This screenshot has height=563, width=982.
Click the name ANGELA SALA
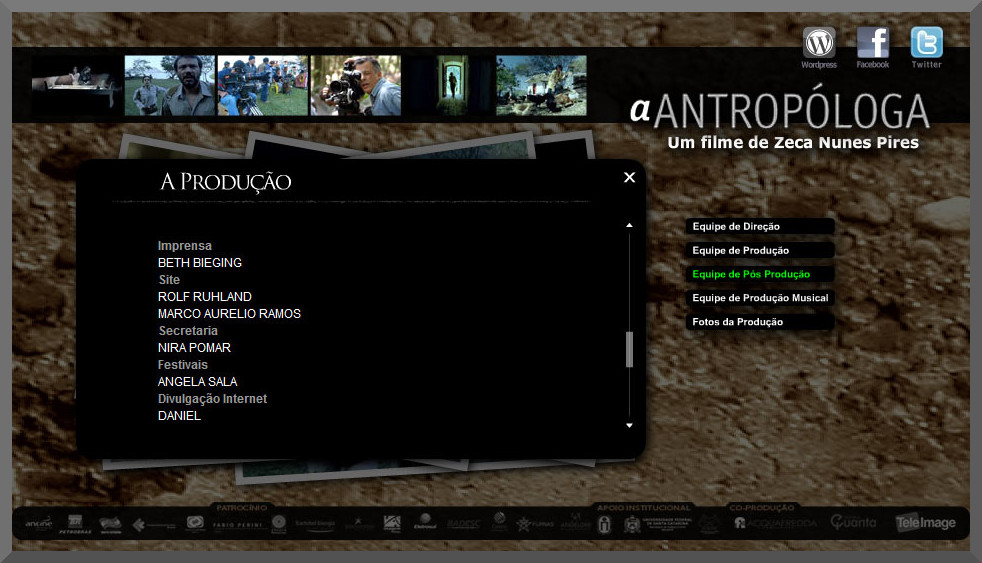[197, 381]
